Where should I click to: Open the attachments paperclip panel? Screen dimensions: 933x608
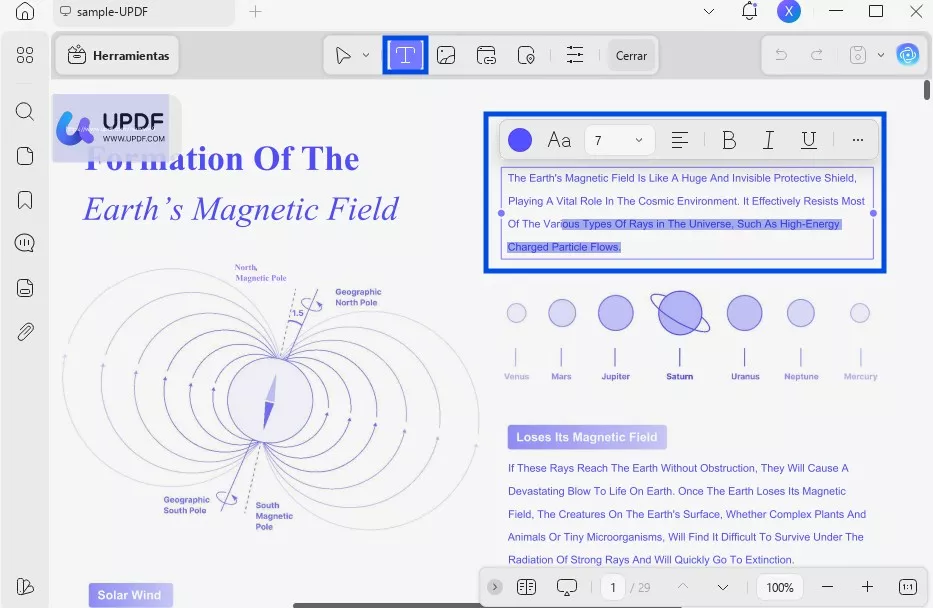point(25,332)
